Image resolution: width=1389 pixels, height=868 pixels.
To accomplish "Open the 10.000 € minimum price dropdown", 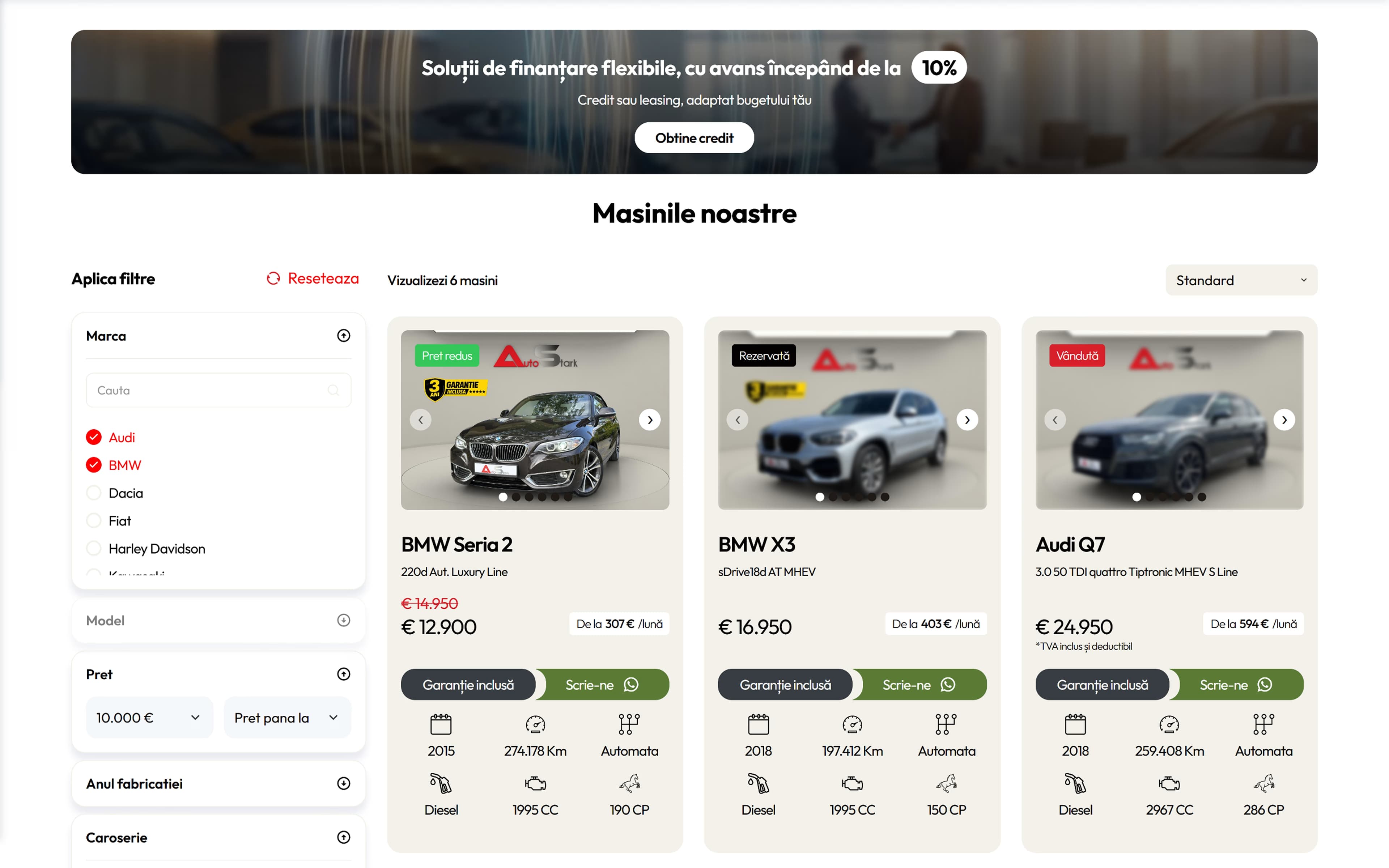I will (149, 718).
